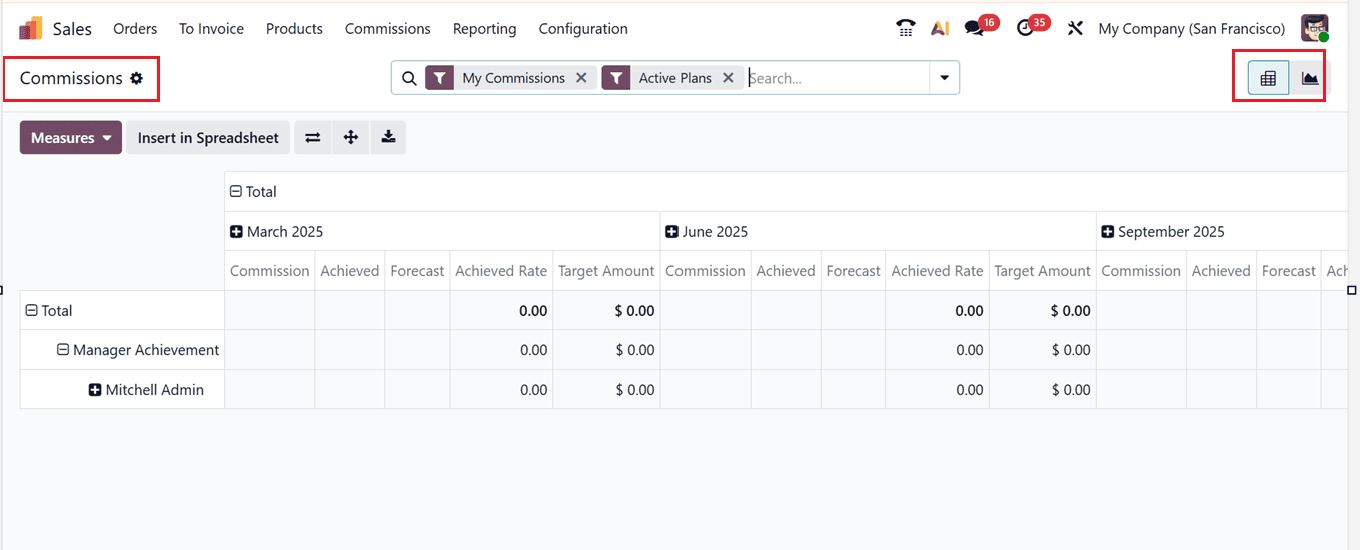1360x550 pixels.
Task: Expand the June 2025 column
Action: [x=672, y=231]
